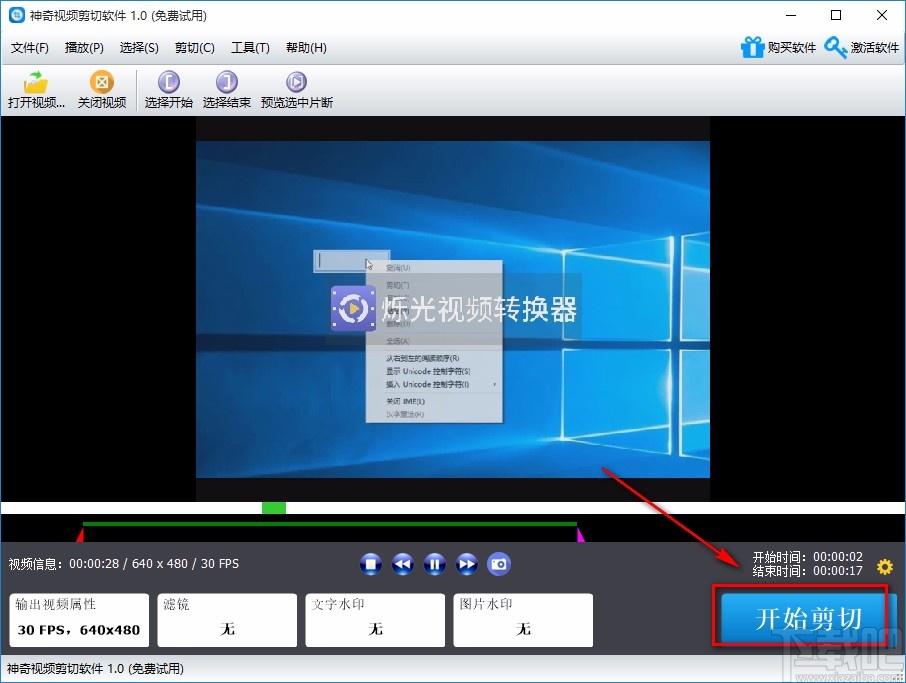Click the red start marker on the timeline
The image size is (906, 683).
(80, 534)
